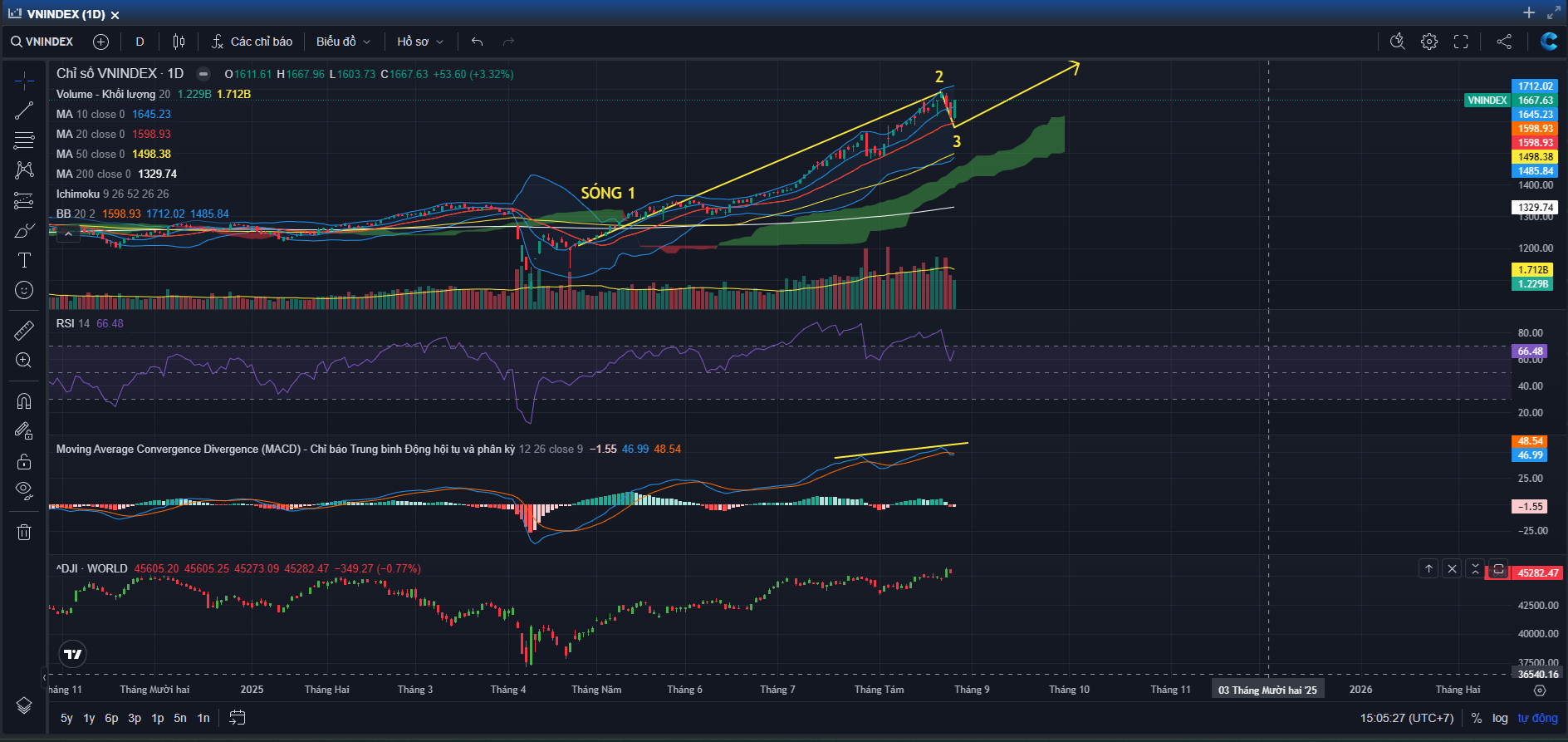Viewport: 1568px width, 742px height.
Task: Redo the last chart action
Action: 508,42
